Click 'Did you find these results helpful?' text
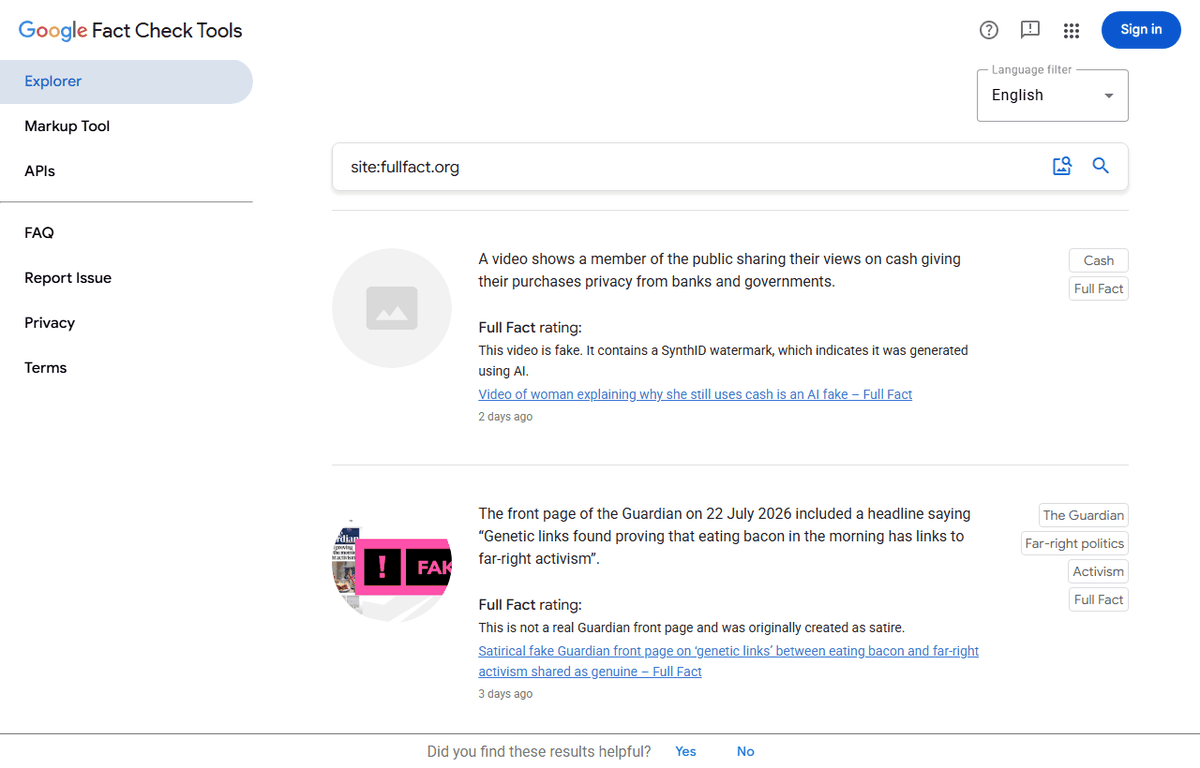The image size is (1200, 768). tap(539, 751)
